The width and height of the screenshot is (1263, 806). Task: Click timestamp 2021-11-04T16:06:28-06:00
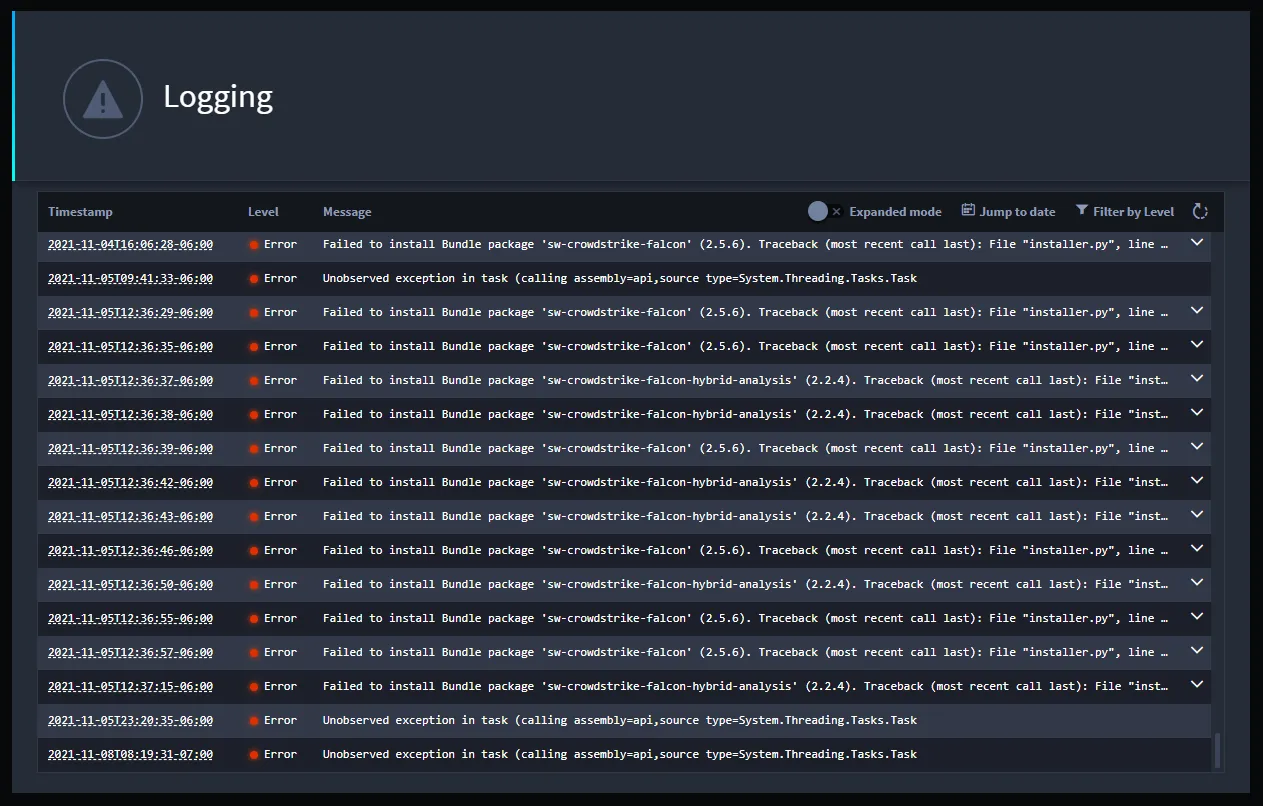tap(130, 244)
